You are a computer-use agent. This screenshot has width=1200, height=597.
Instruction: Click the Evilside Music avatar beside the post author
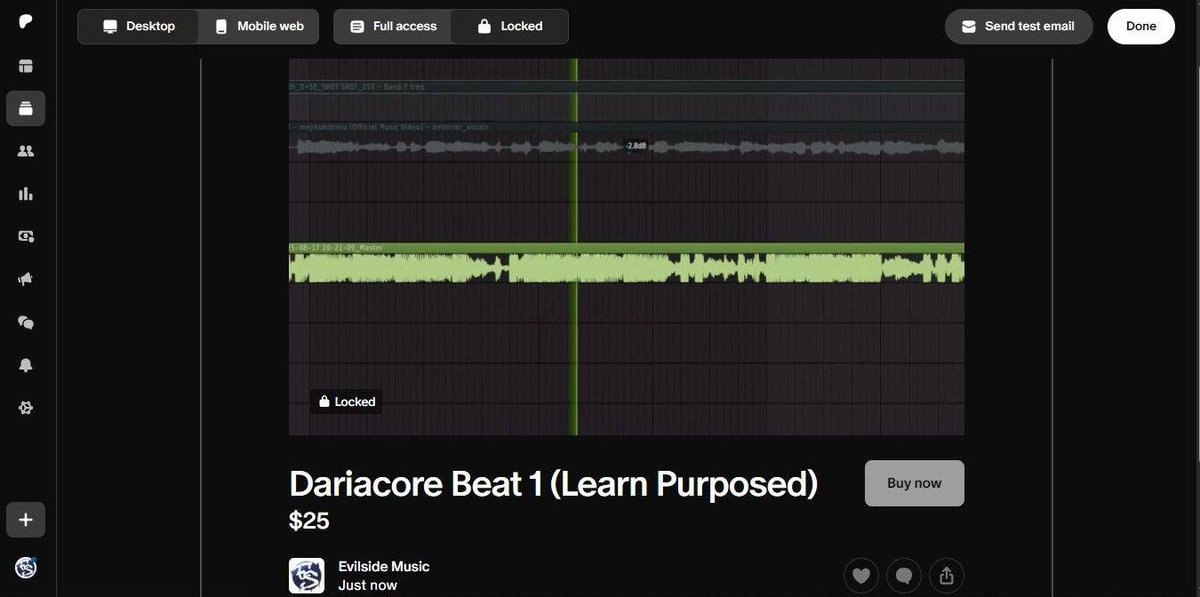(307, 576)
